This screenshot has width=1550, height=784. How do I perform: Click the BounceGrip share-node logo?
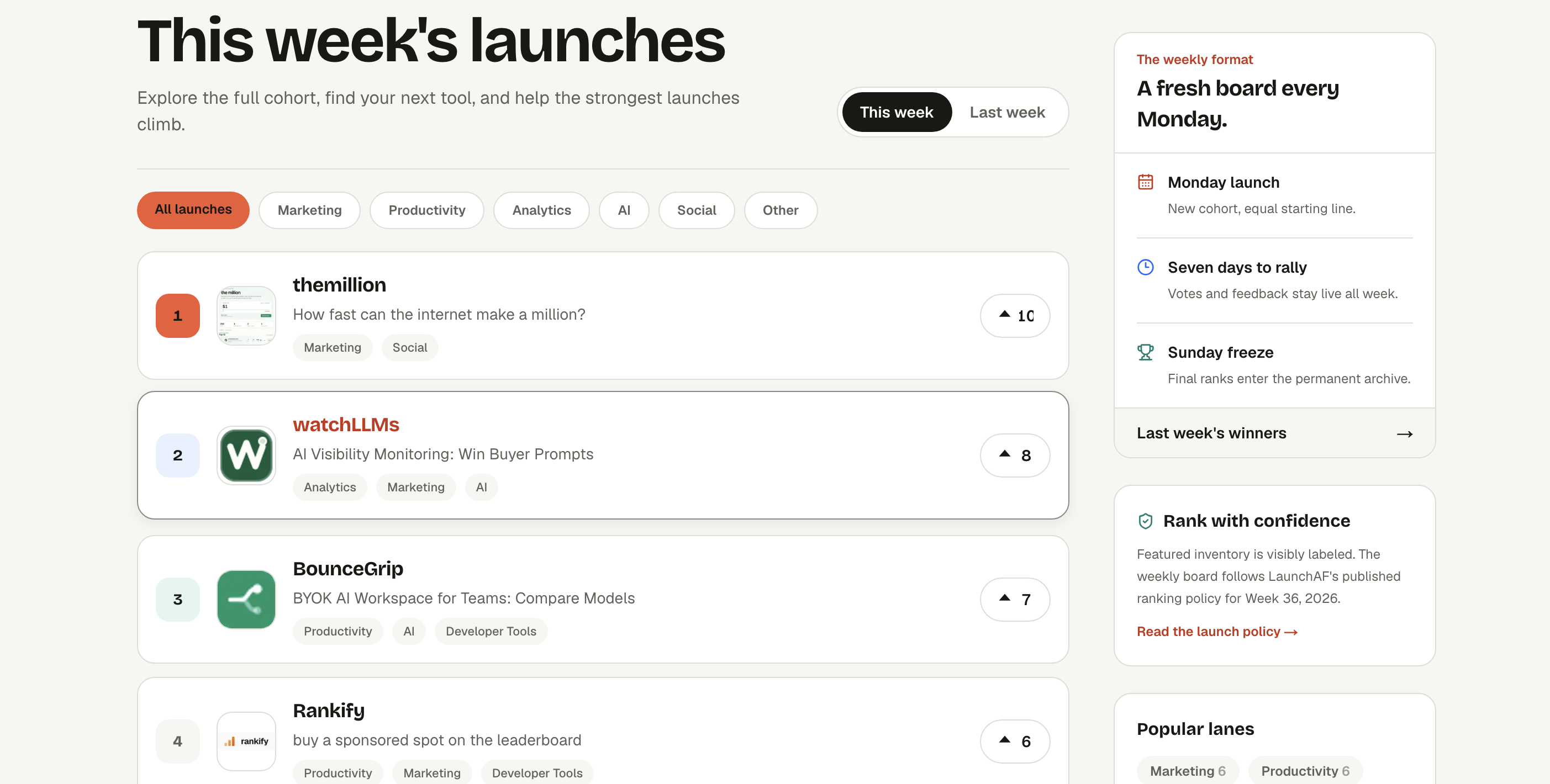246,600
